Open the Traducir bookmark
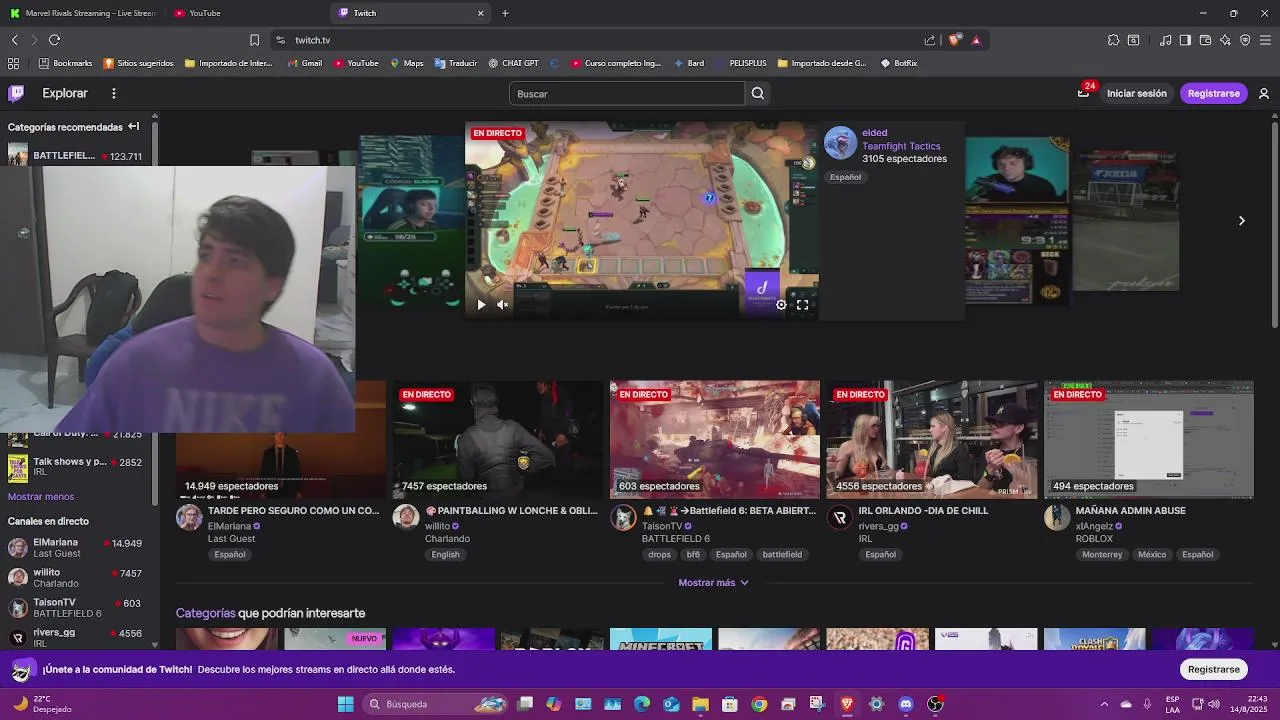The width and height of the screenshot is (1280, 720). coord(455,63)
